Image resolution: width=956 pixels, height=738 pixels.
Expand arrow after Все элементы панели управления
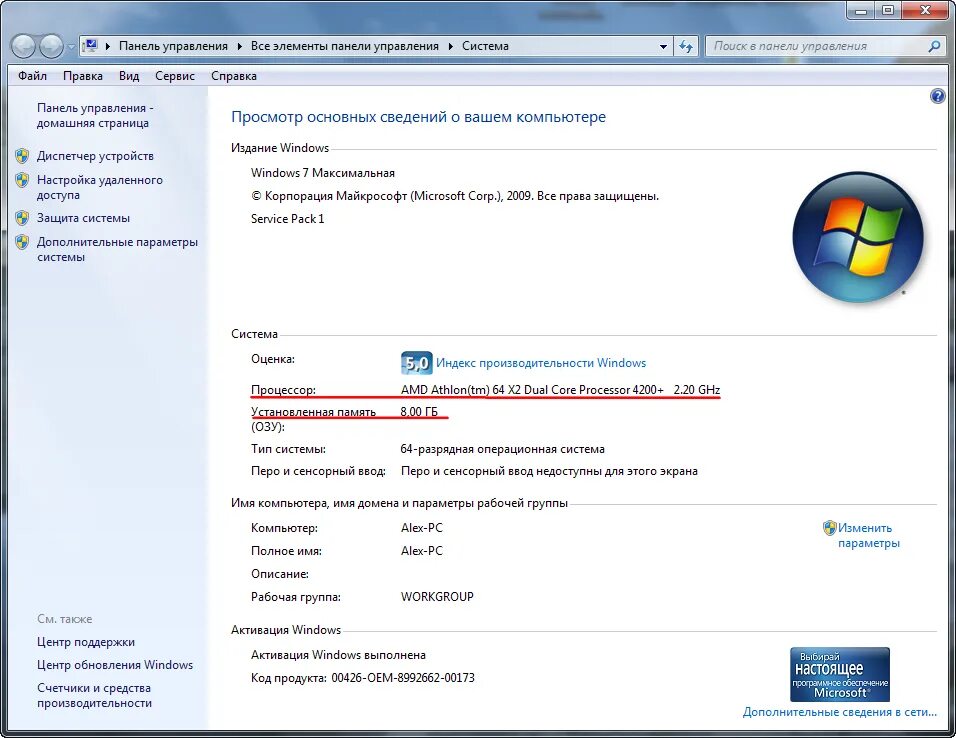451,46
